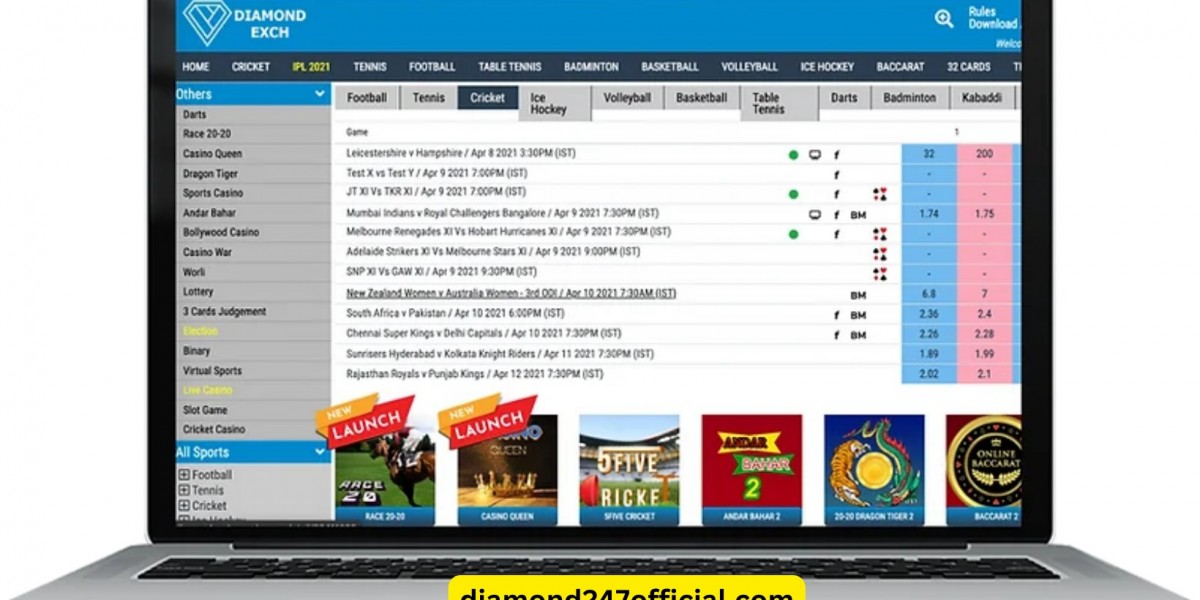This screenshot has height=600, width=1200.
Task: Open the magnifier search icon in header
Action: click(944, 18)
